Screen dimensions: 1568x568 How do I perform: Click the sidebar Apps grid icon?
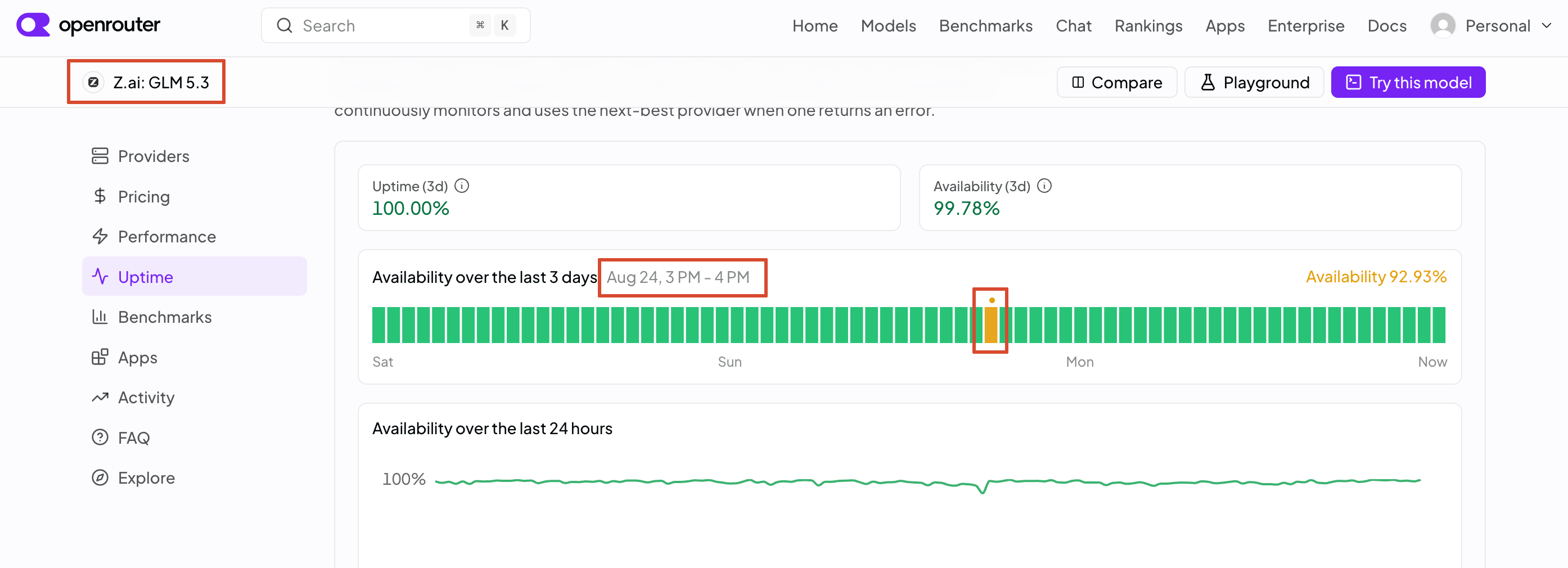click(x=100, y=357)
